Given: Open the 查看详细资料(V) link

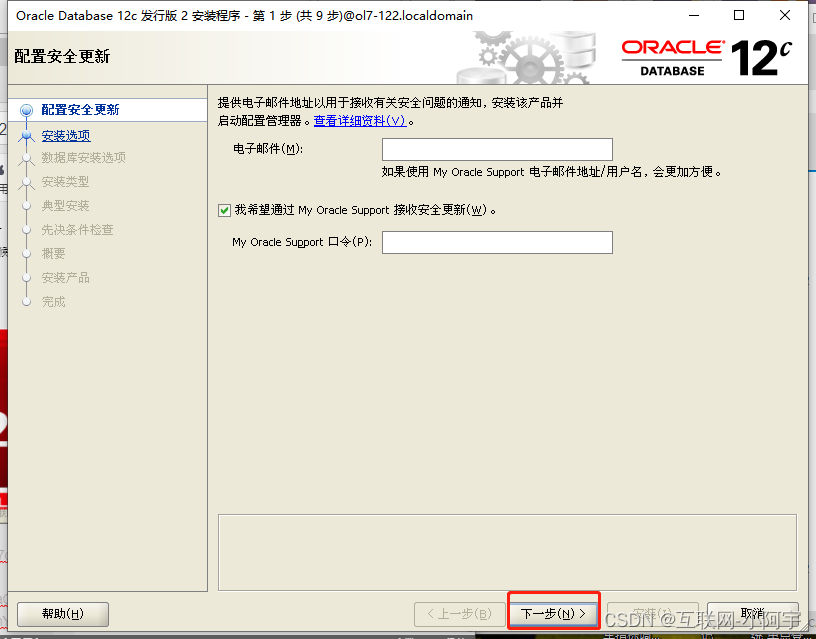Looking at the screenshot, I should point(360,121).
